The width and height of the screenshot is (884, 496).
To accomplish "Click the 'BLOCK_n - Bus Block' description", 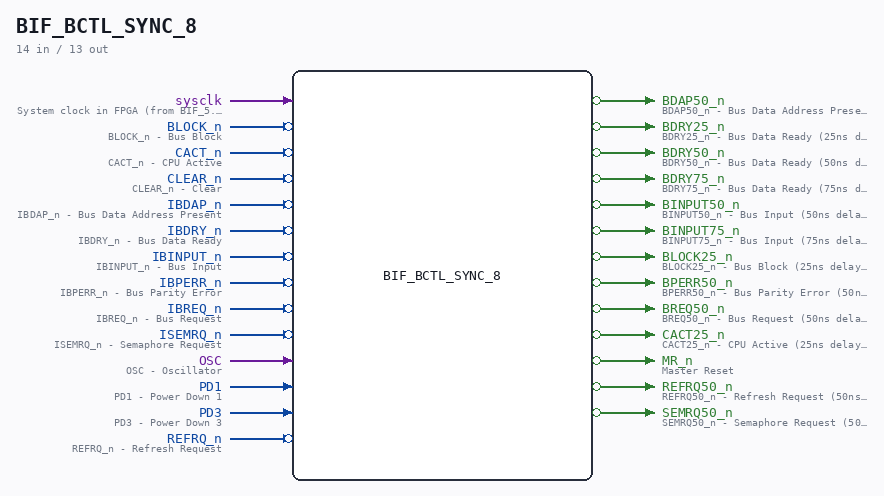I will coord(165,136).
